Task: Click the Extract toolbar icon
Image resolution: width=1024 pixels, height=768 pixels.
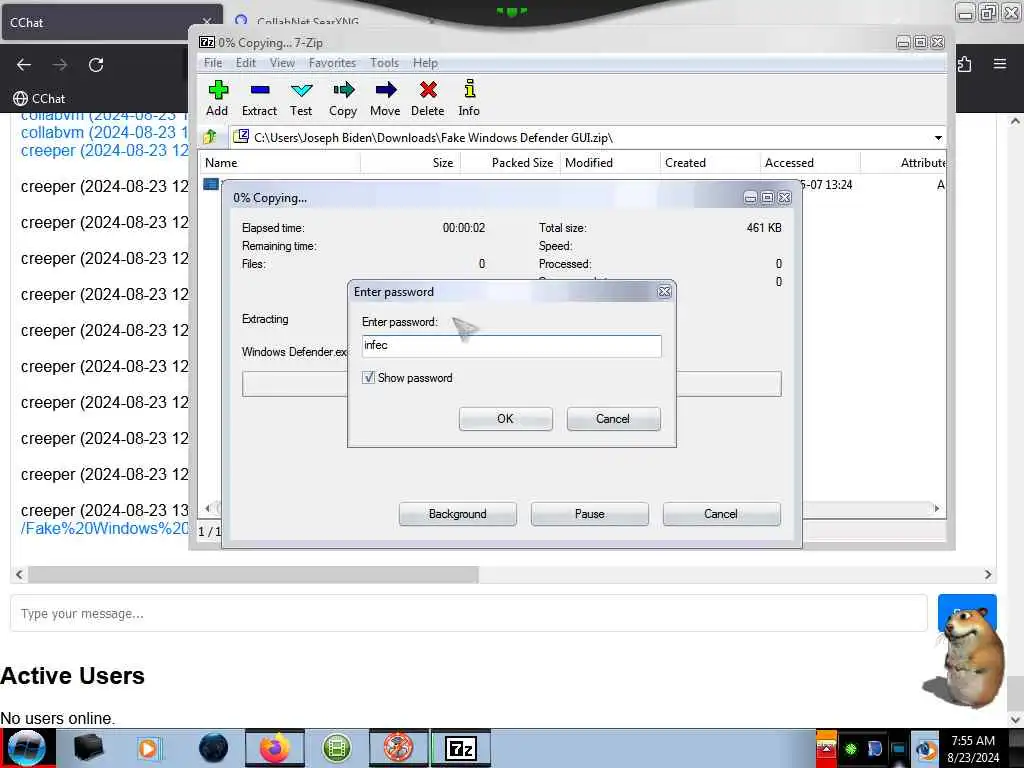Action: 259,98
